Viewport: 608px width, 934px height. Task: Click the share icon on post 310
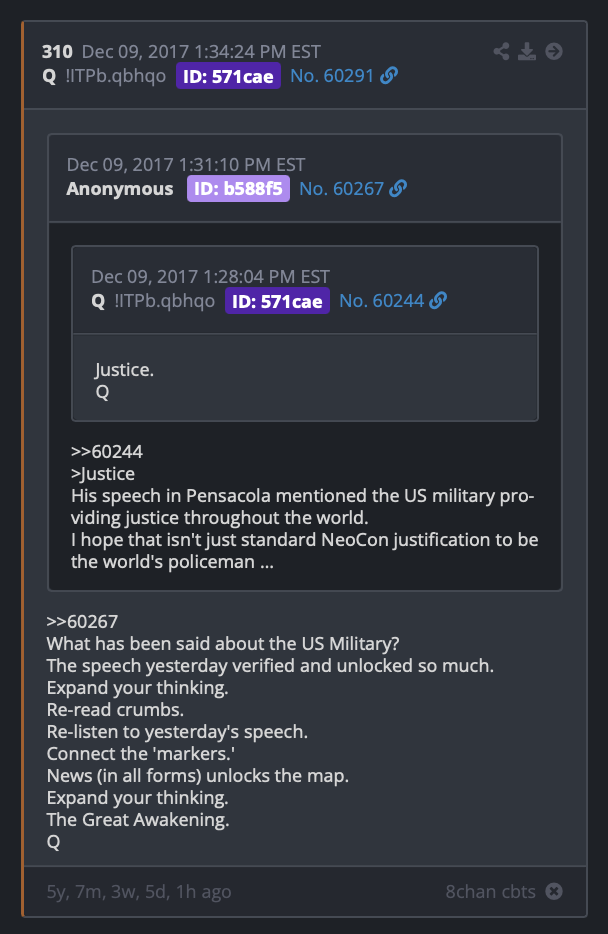[x=501, y=51]
